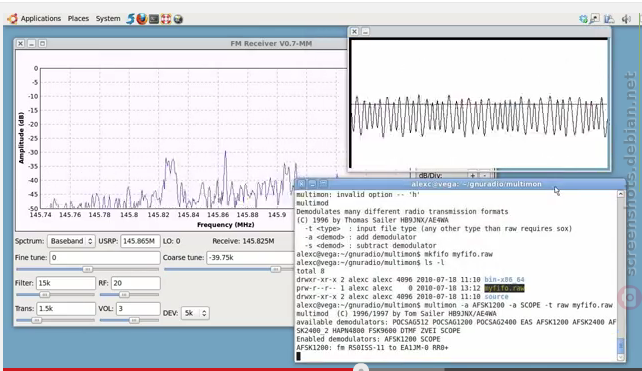Open the lifesaver help icon in the panel

[x=166, y=19]
